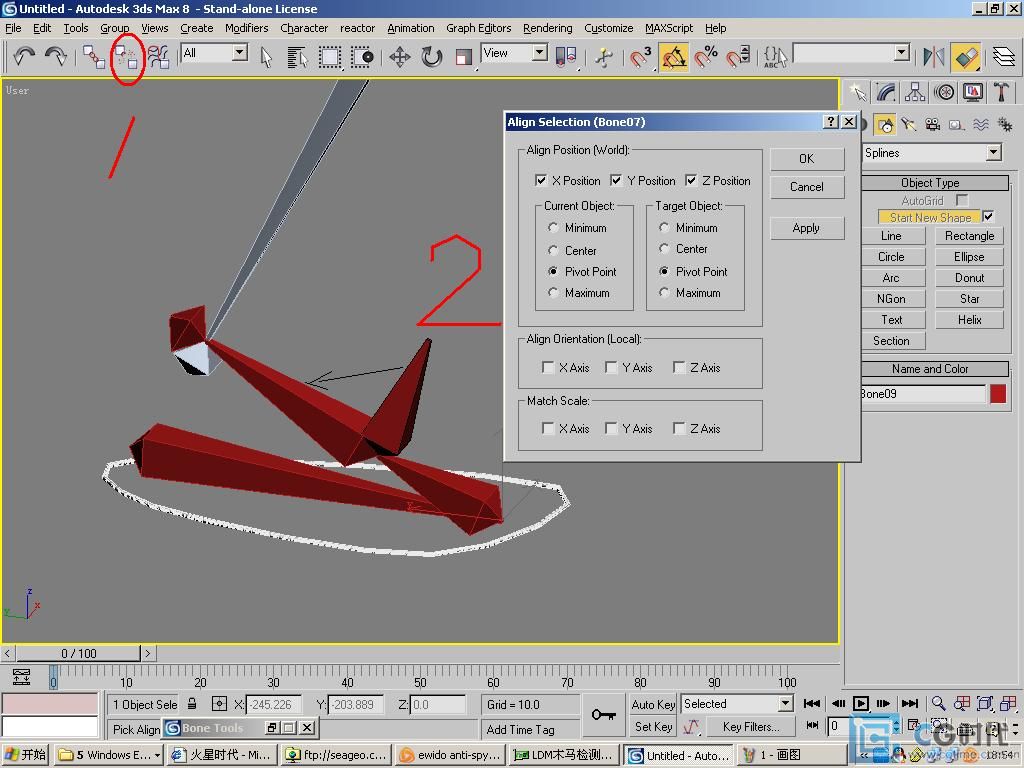Collapse the Object Type rollout
This screenshot has width=1024, height=768.
pos(931,183)
